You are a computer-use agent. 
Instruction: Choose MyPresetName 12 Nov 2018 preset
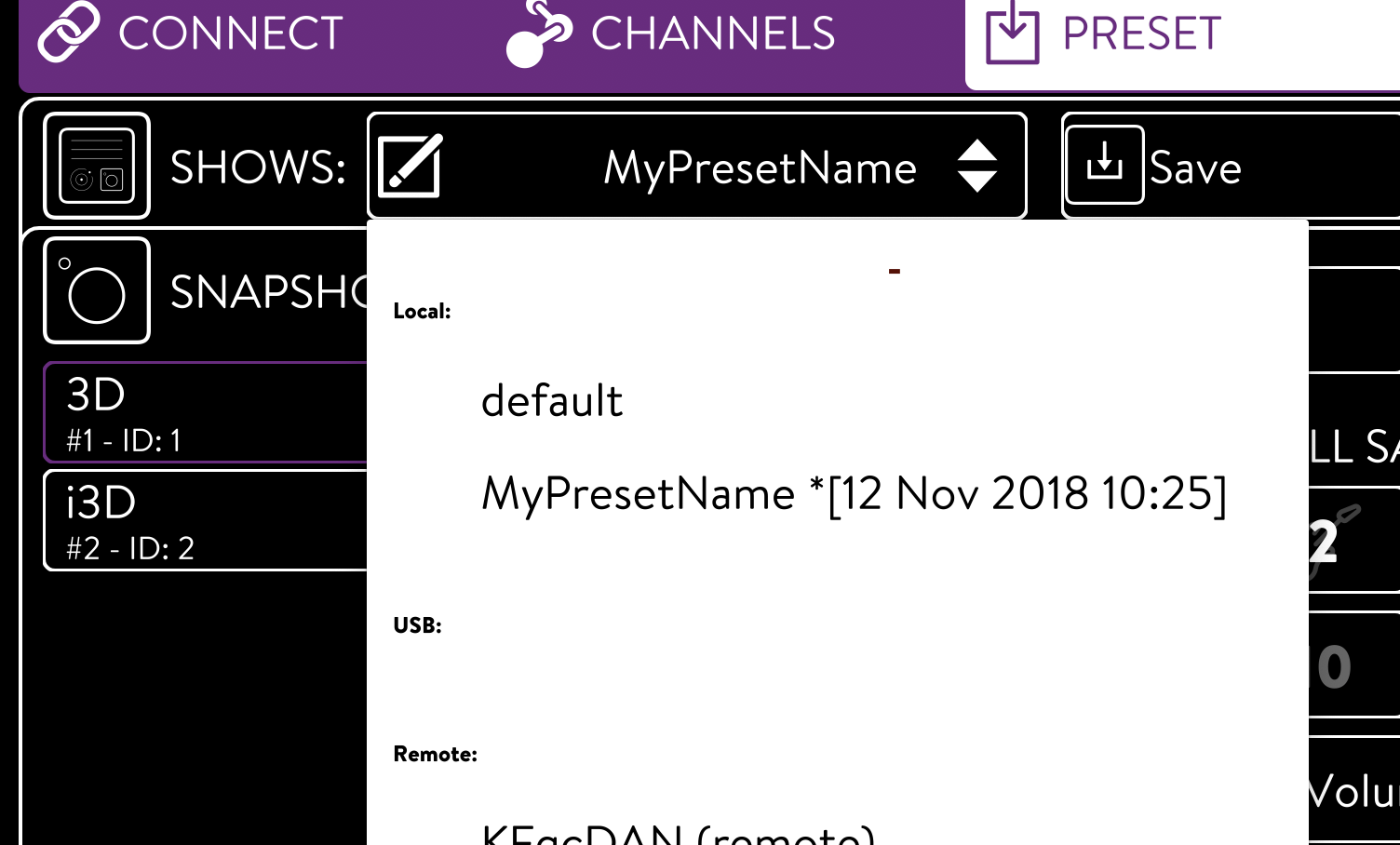(x=854, y=494)
